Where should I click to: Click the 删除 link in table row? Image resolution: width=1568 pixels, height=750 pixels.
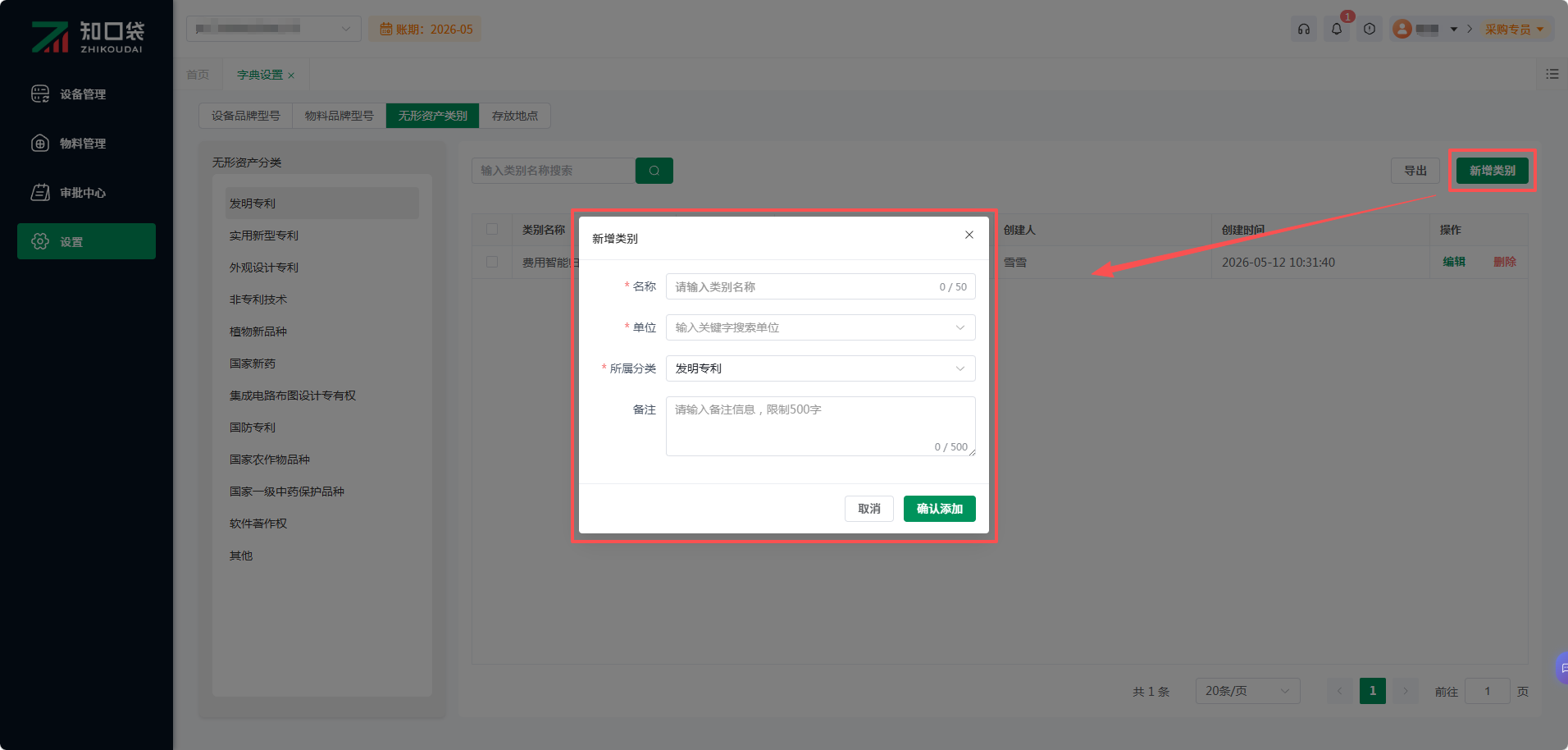pos(1504,262)
